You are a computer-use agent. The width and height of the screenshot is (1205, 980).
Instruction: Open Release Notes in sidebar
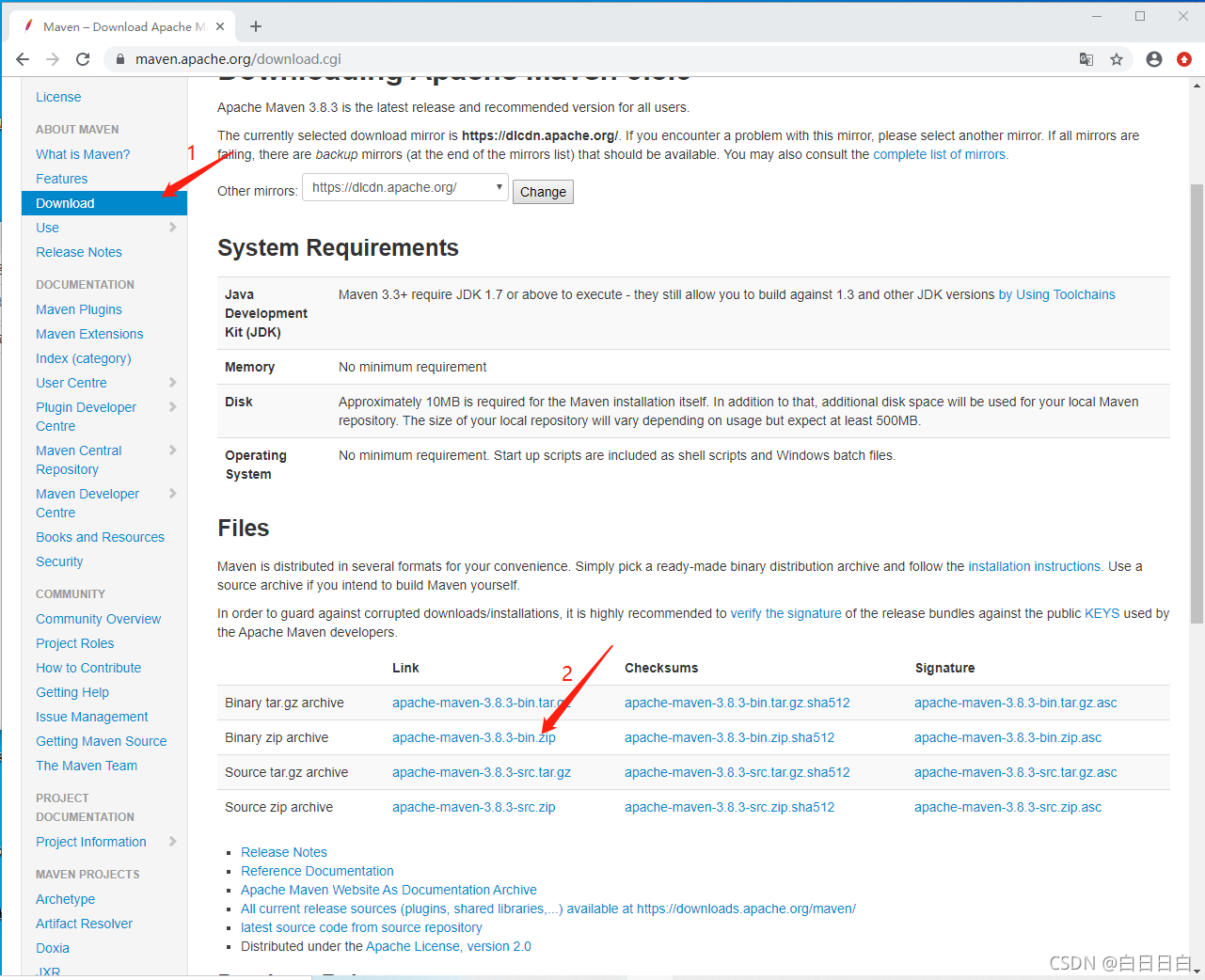(x=79, y=252)
